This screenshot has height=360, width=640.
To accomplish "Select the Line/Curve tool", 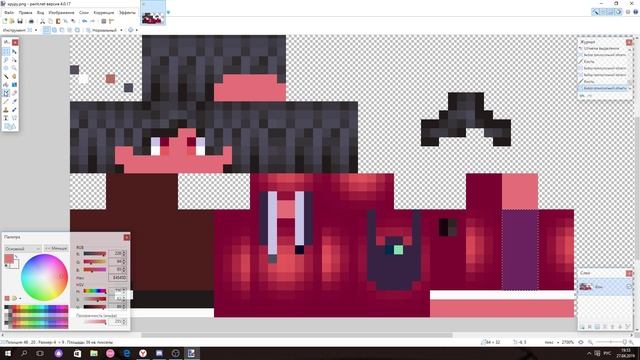I will pyautogui.click(x=14, y=118).
